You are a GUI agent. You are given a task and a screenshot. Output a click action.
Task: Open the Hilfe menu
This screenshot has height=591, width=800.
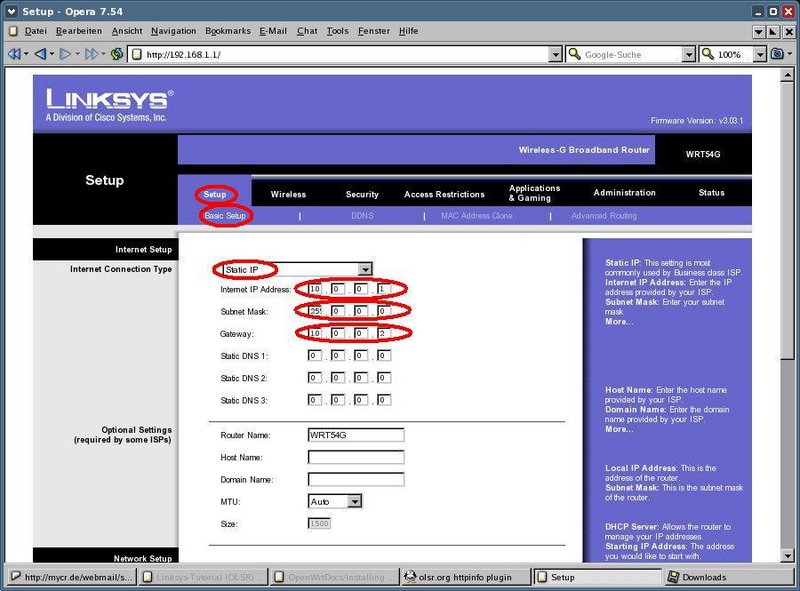(x=409, y=31)
